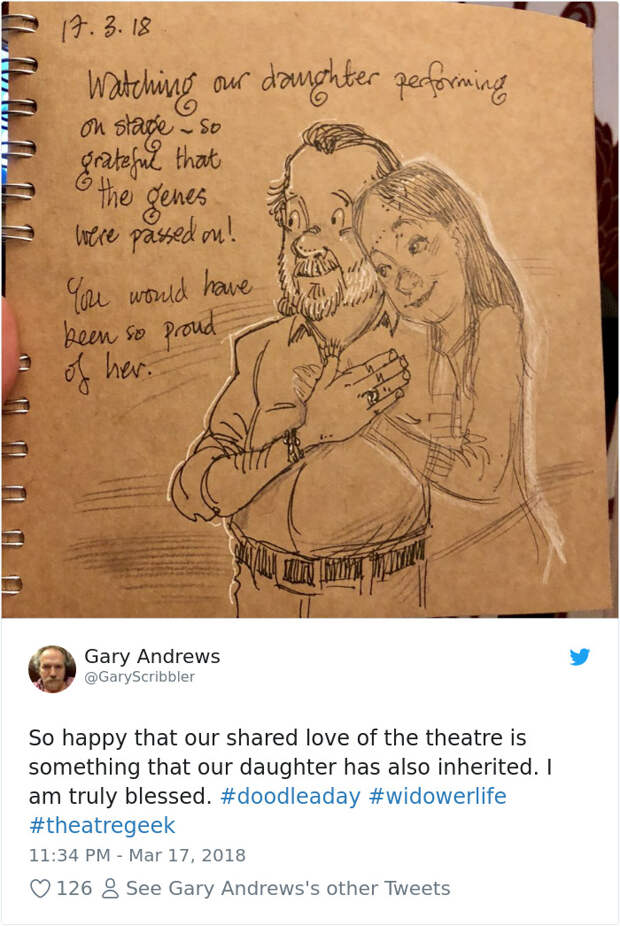Open the Gary Andrews display name
Image resolution: width=620 pixels, height=926 pixels.
152,656
